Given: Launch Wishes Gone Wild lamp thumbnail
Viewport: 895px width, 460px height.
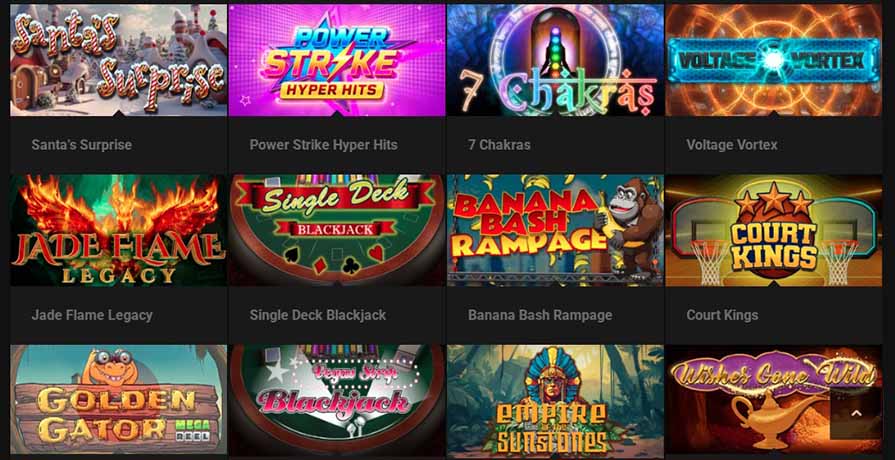Looking at the screenshot, I should point(774,400).
